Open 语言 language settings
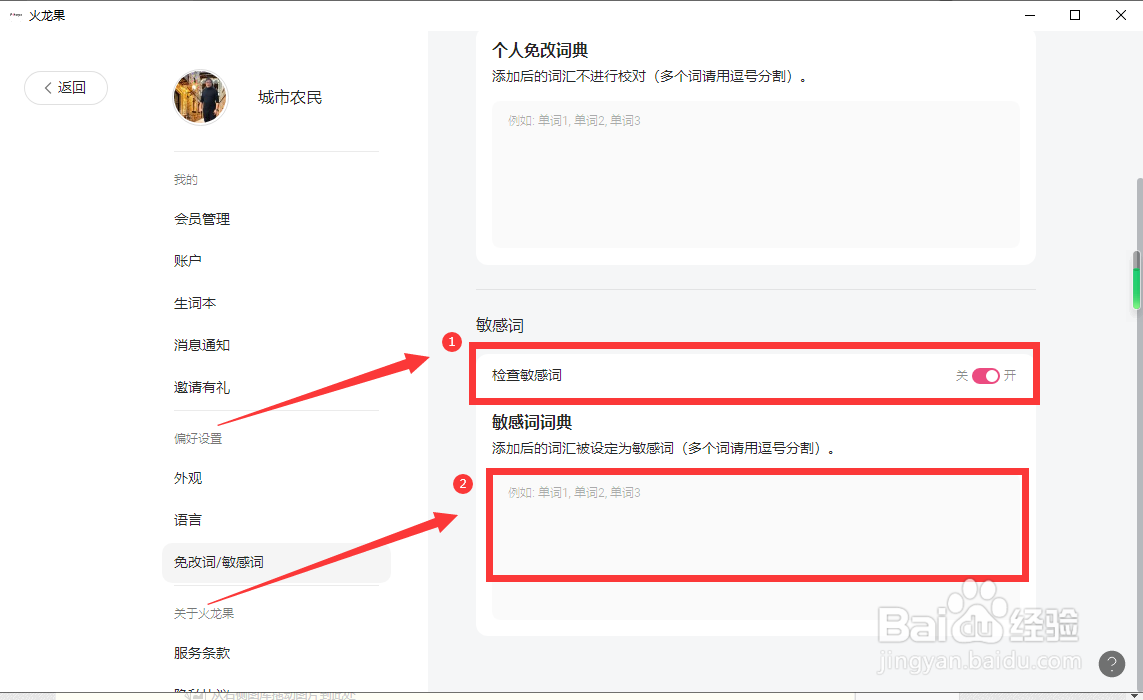1143x700 pixels. tap(187, 520)
